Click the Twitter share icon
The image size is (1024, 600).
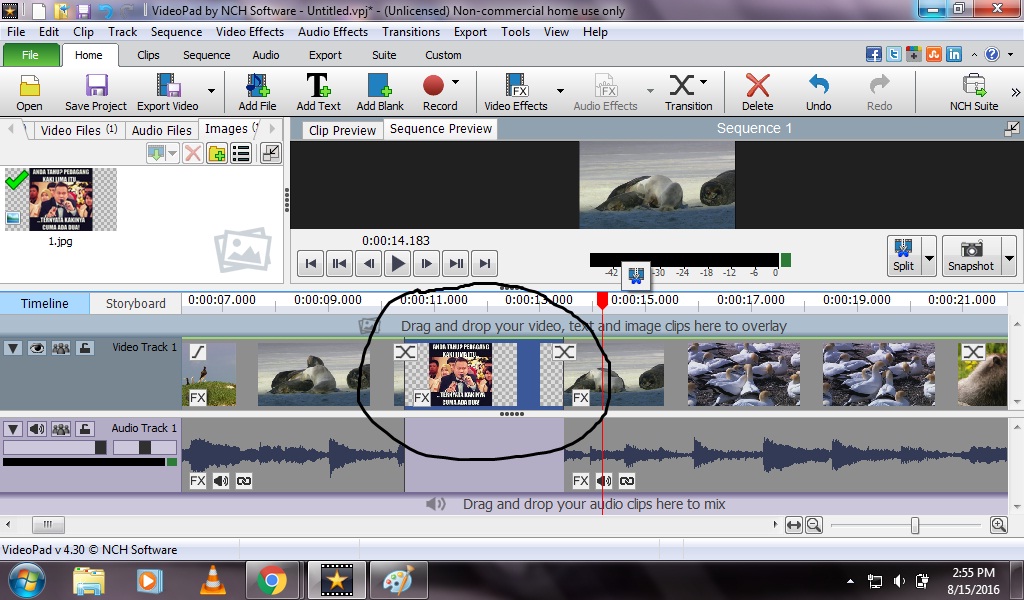[893, 54]
